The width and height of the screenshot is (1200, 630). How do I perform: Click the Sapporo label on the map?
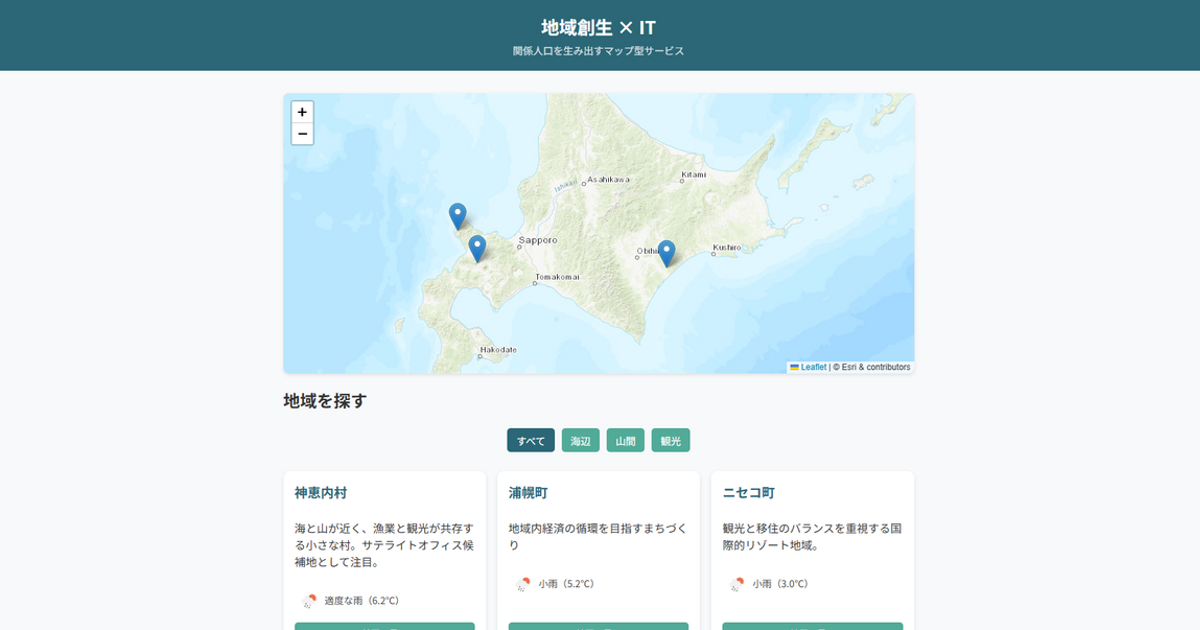[538, 240]
